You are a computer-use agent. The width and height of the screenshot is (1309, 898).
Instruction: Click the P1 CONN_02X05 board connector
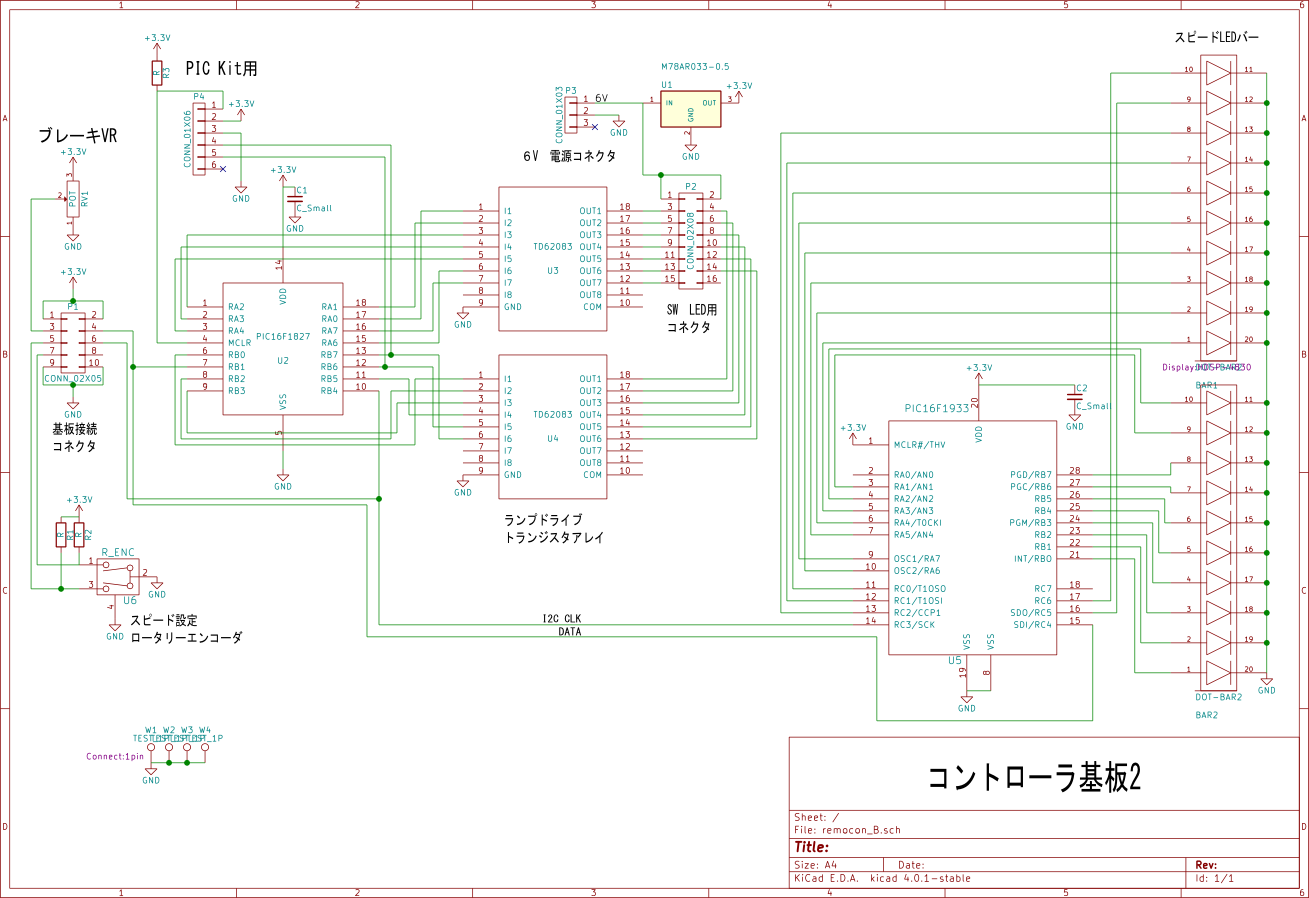click(73, 344)
